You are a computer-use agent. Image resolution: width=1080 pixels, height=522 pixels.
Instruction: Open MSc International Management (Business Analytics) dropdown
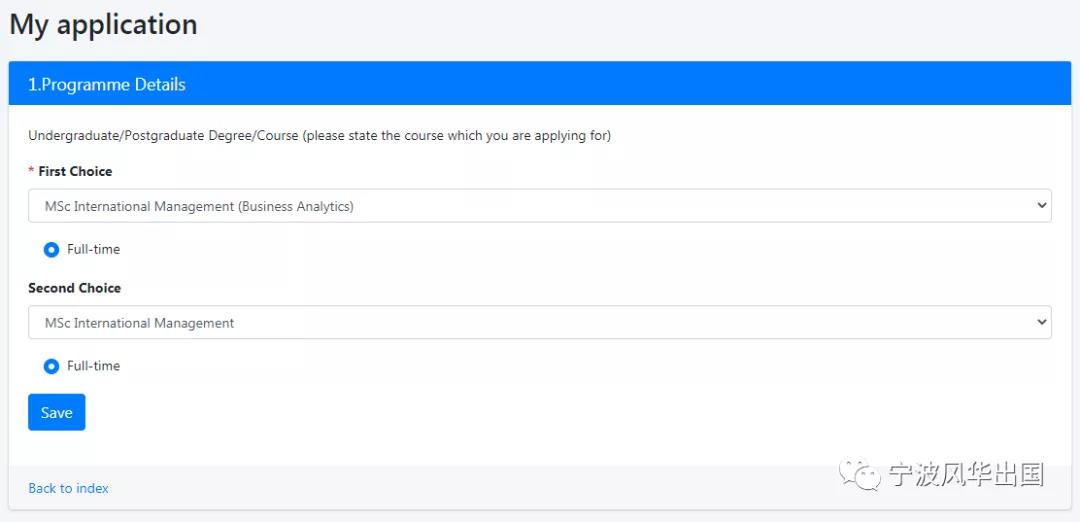[539, 206]
